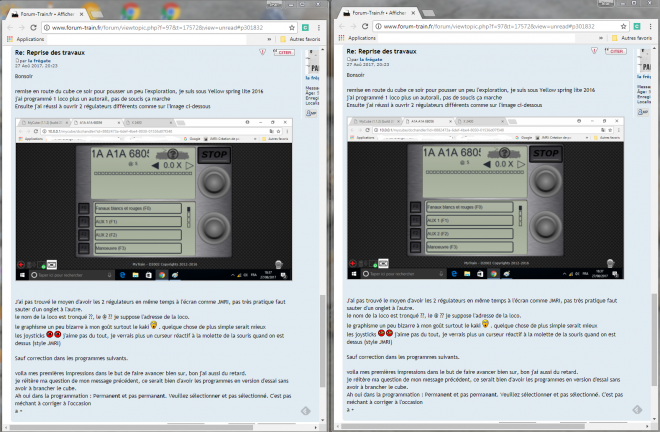View site information icon in left window
This screenshot has width=660, height=432.
click(47, 28)
